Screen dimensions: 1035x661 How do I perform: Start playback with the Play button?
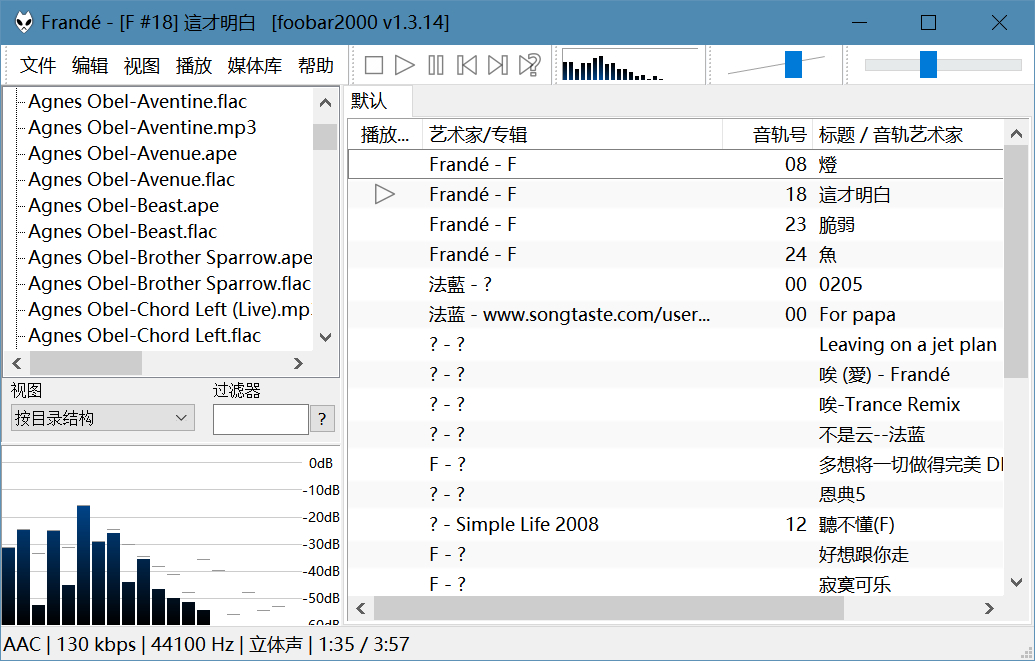click(x=405, y=65)
